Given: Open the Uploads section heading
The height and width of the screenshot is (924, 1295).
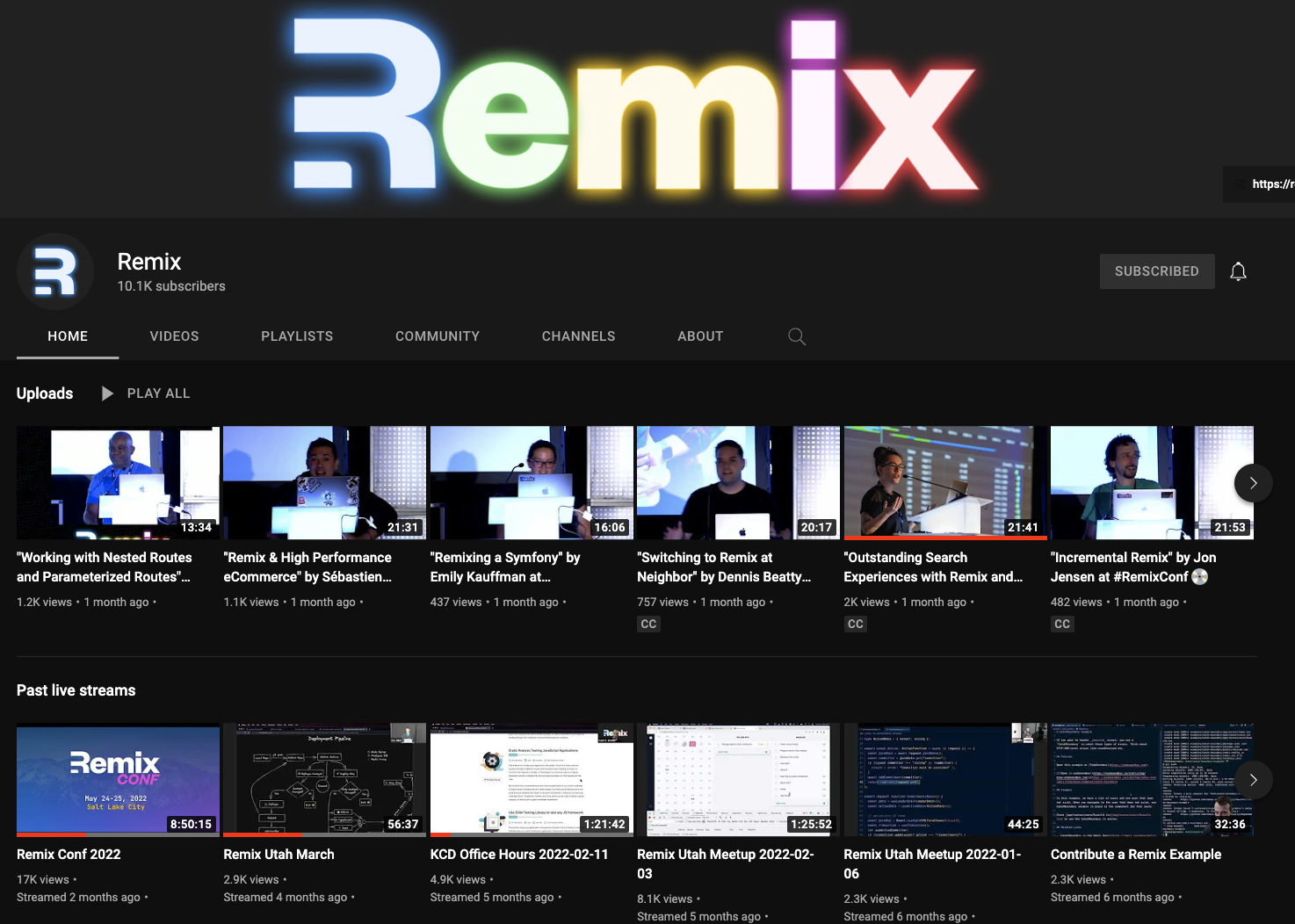Looking at the screenshot, I should [45, 393].
